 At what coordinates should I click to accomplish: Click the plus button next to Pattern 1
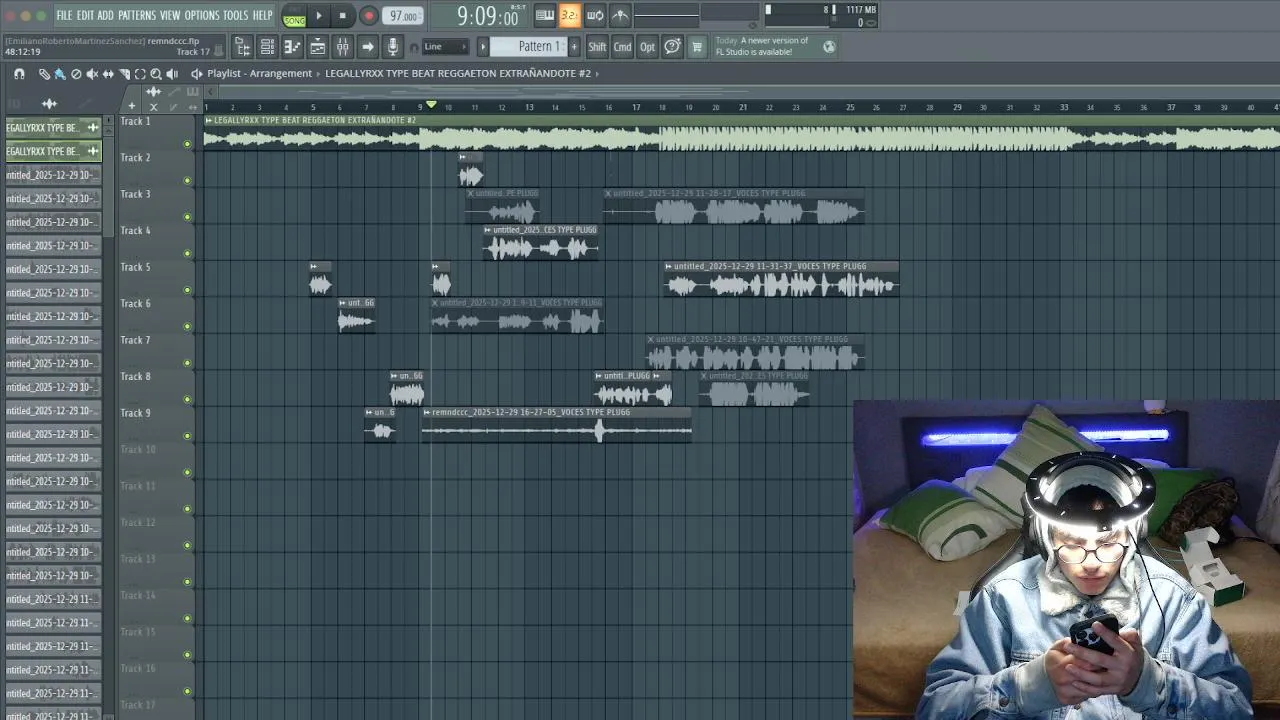[x=573, y=47]
